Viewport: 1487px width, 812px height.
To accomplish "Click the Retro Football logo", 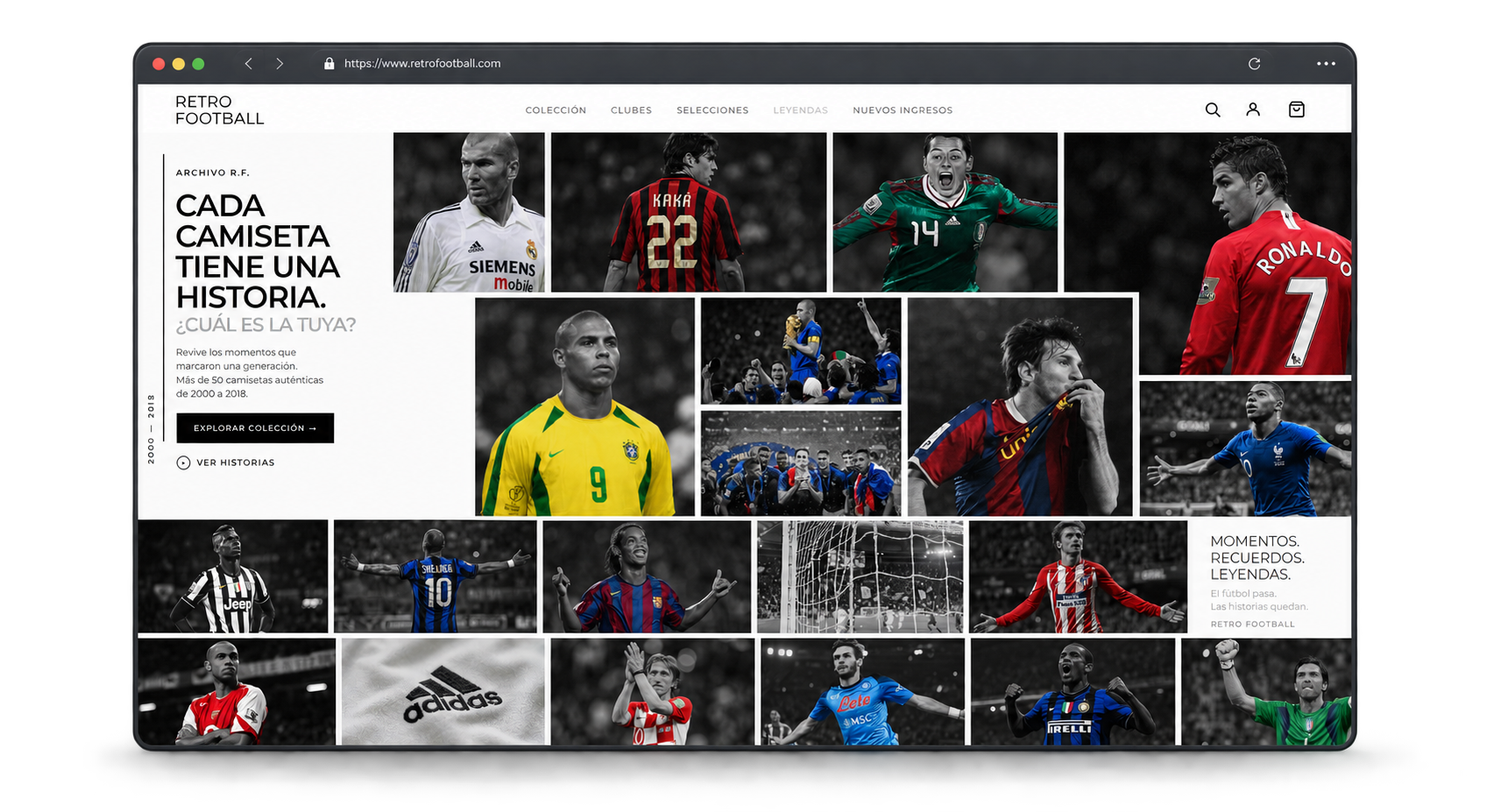I will pyautogui.click(x=219, y=110).
